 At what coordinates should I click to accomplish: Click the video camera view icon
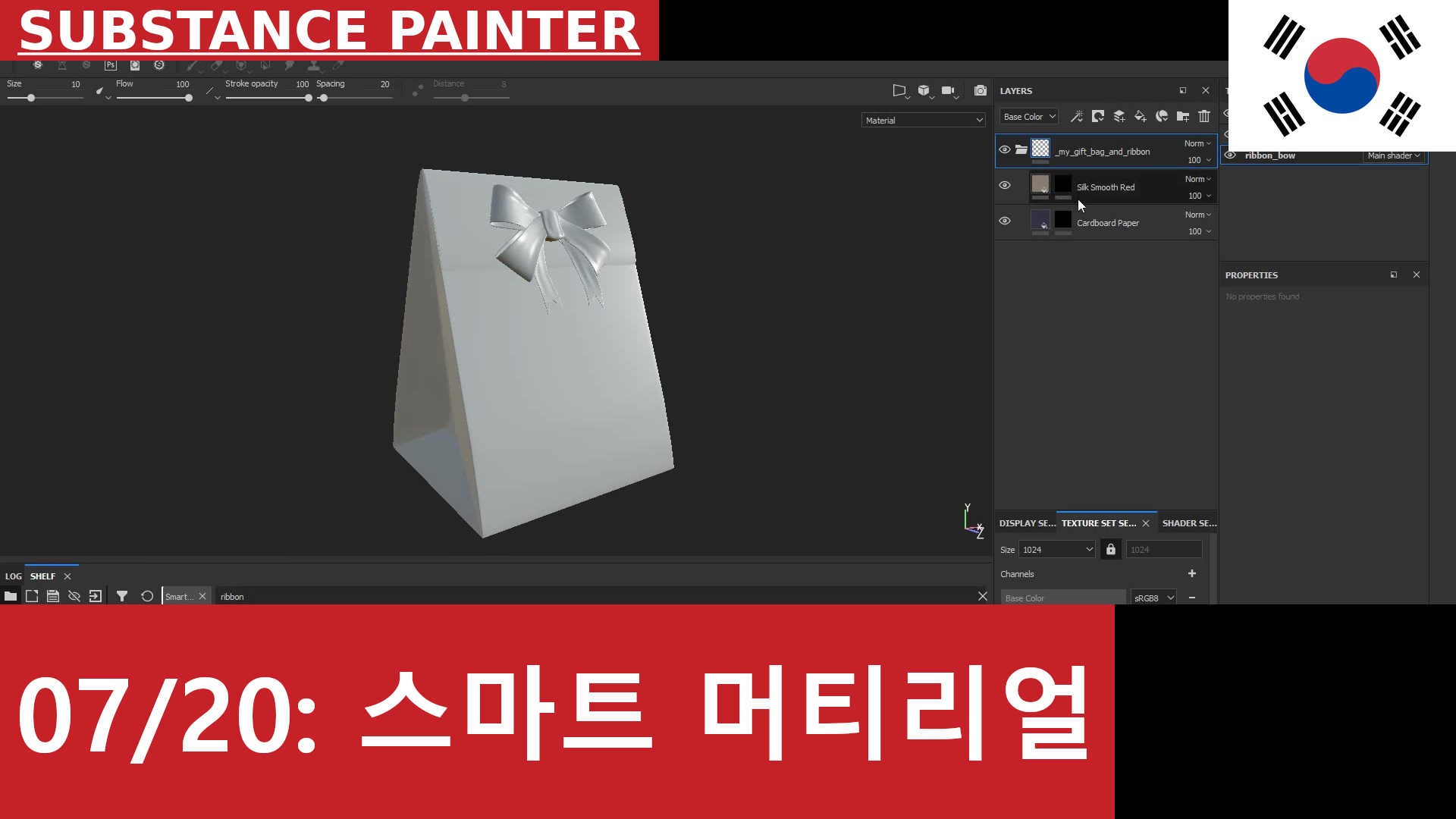(948, 90)
